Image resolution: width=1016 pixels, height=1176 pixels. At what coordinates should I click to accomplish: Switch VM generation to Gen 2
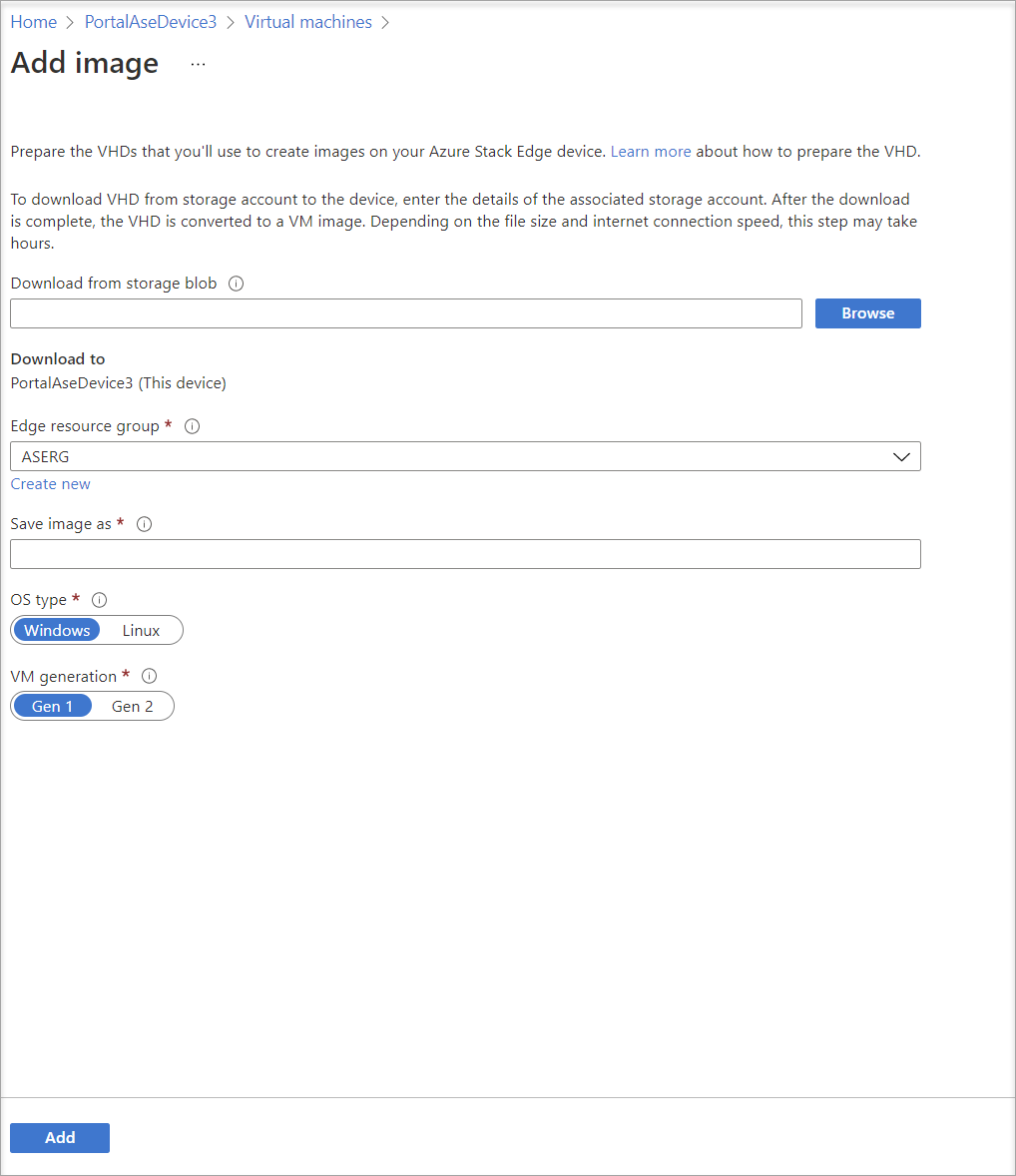point(133,706)
